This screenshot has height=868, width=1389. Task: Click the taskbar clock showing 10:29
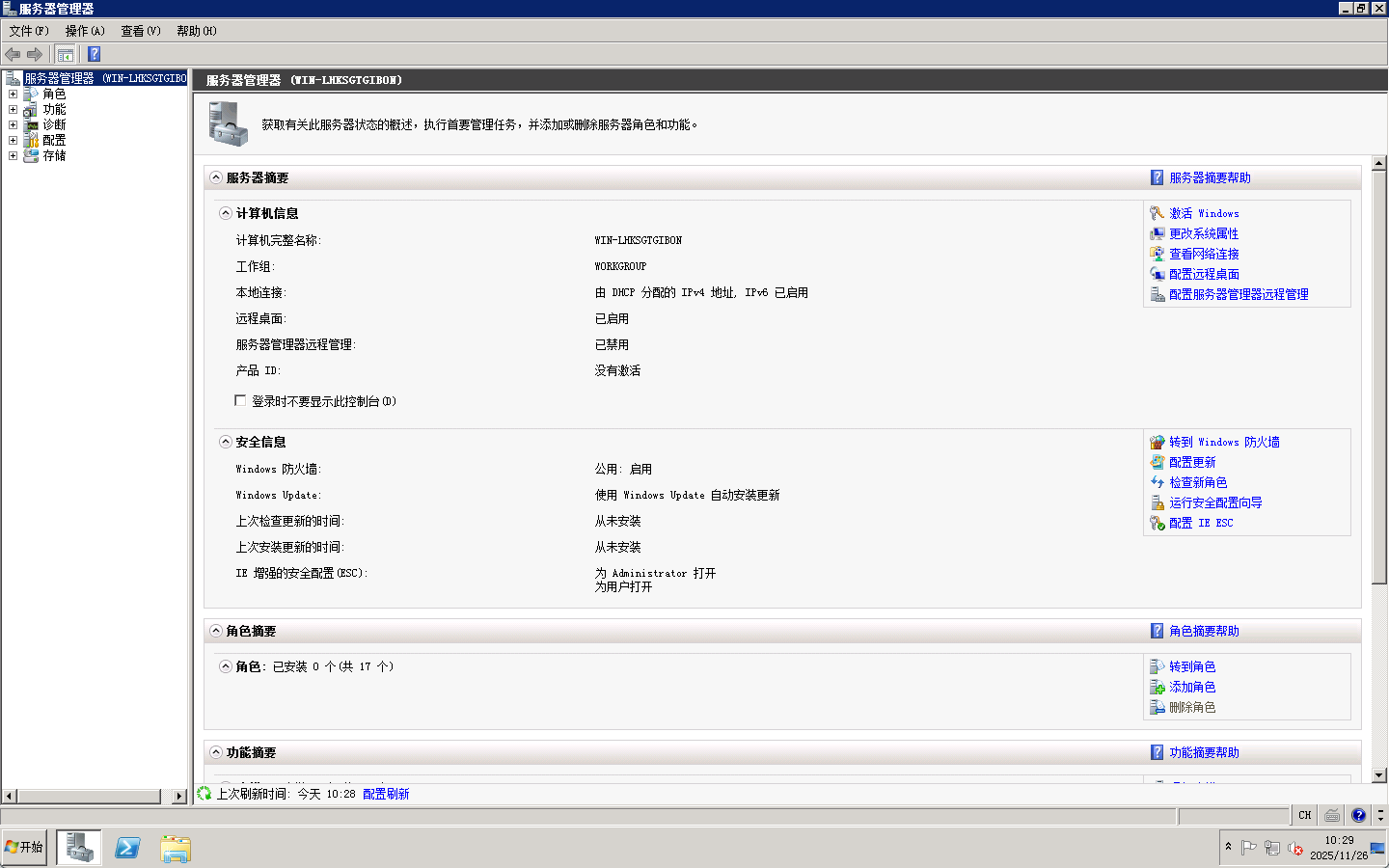(1339, 848)
